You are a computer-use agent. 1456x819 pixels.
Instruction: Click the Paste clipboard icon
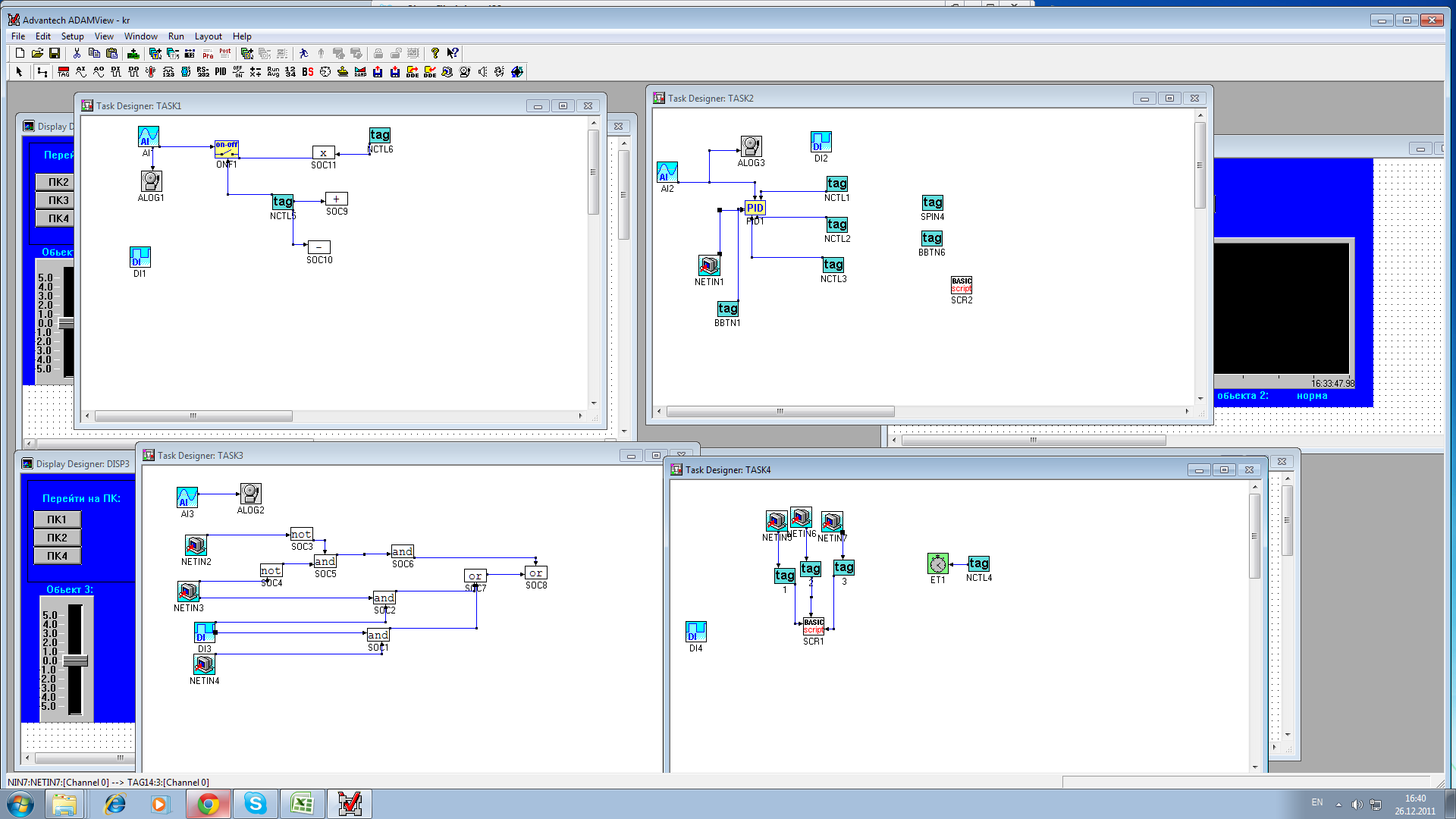pyautogui.click(x=111, y=53)
